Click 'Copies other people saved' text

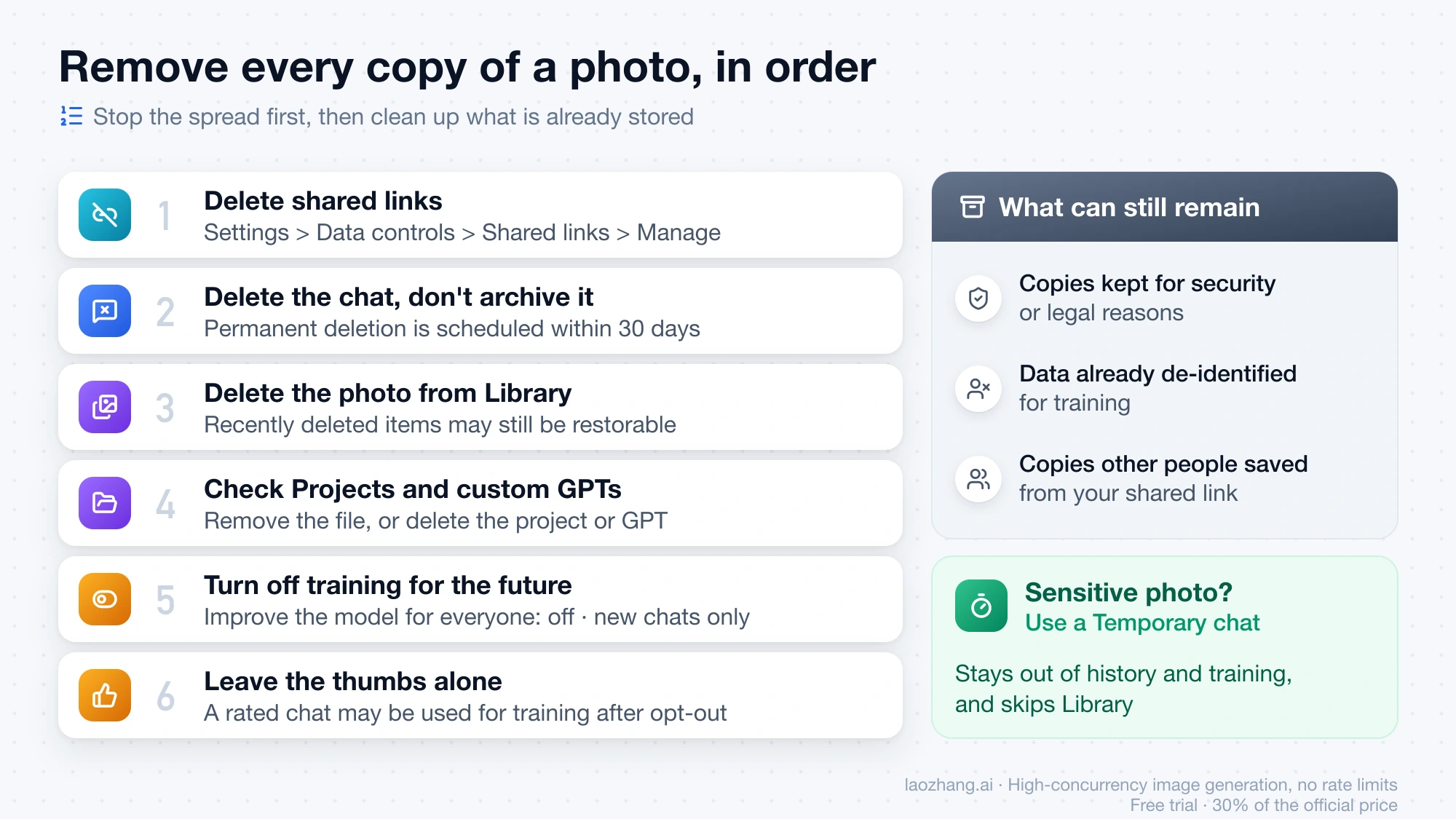1163,464
